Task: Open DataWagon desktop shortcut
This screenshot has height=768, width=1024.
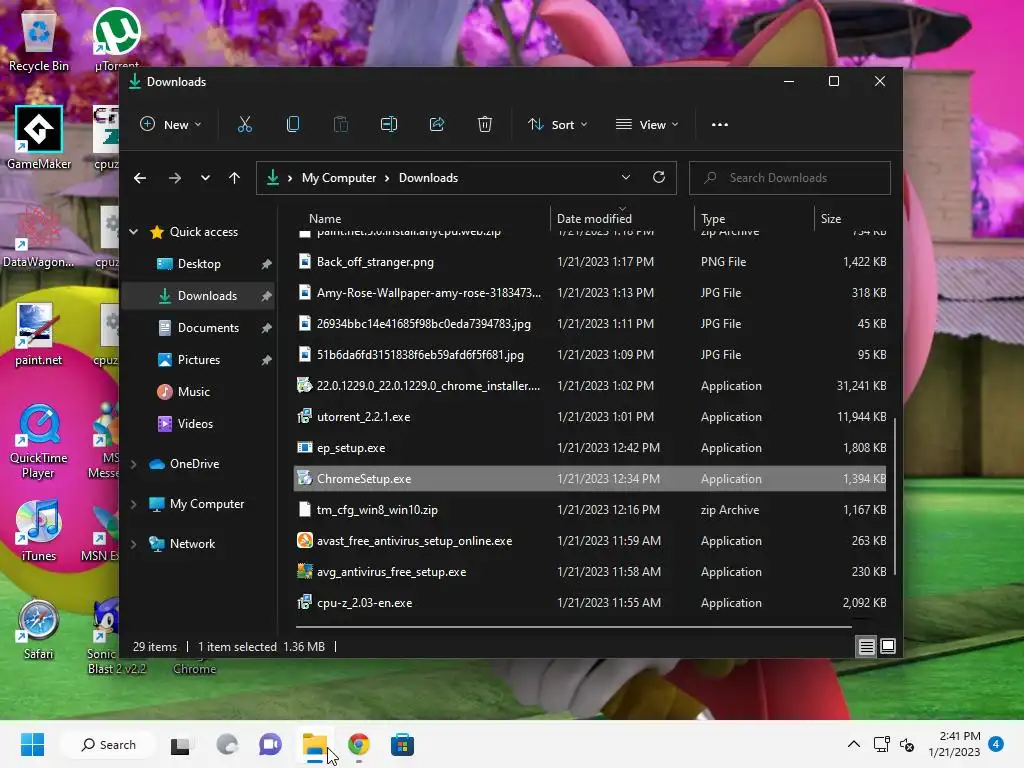Action: coord(39,236)
